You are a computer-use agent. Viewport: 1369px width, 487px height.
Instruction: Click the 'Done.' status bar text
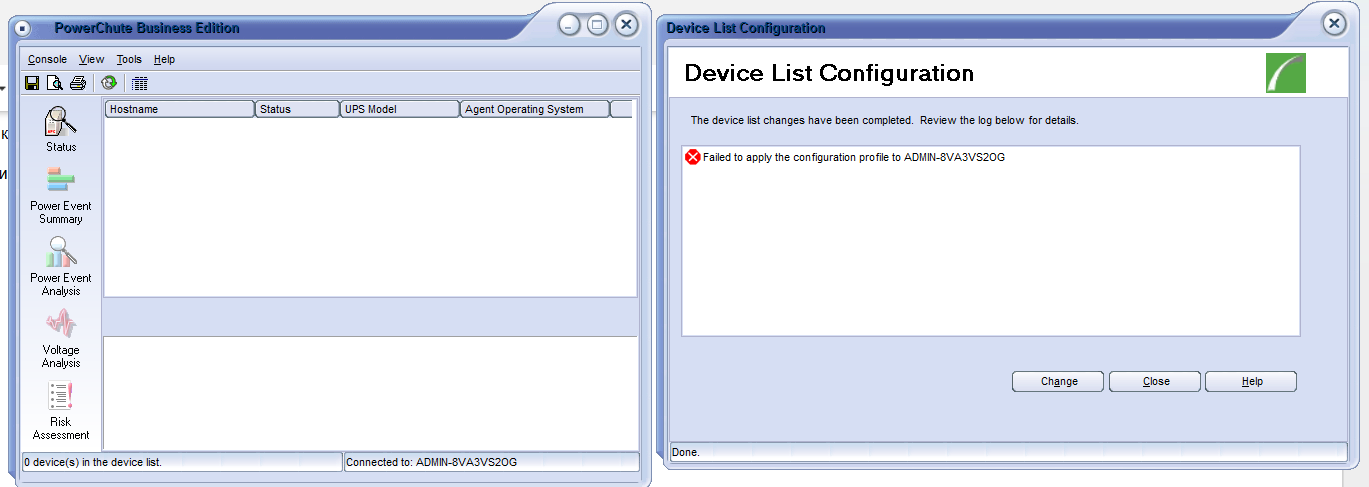pos(686,452)
